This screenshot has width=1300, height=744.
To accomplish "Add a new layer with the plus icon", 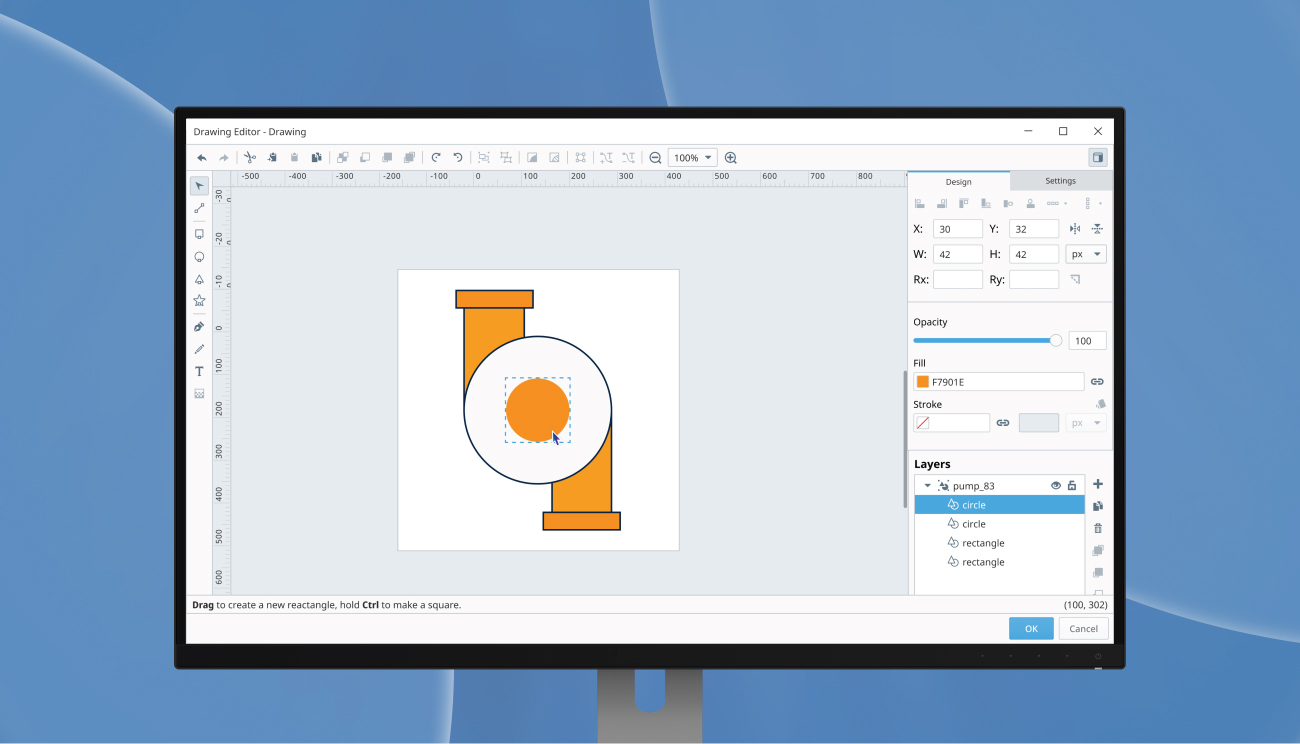I will 1097,484.
